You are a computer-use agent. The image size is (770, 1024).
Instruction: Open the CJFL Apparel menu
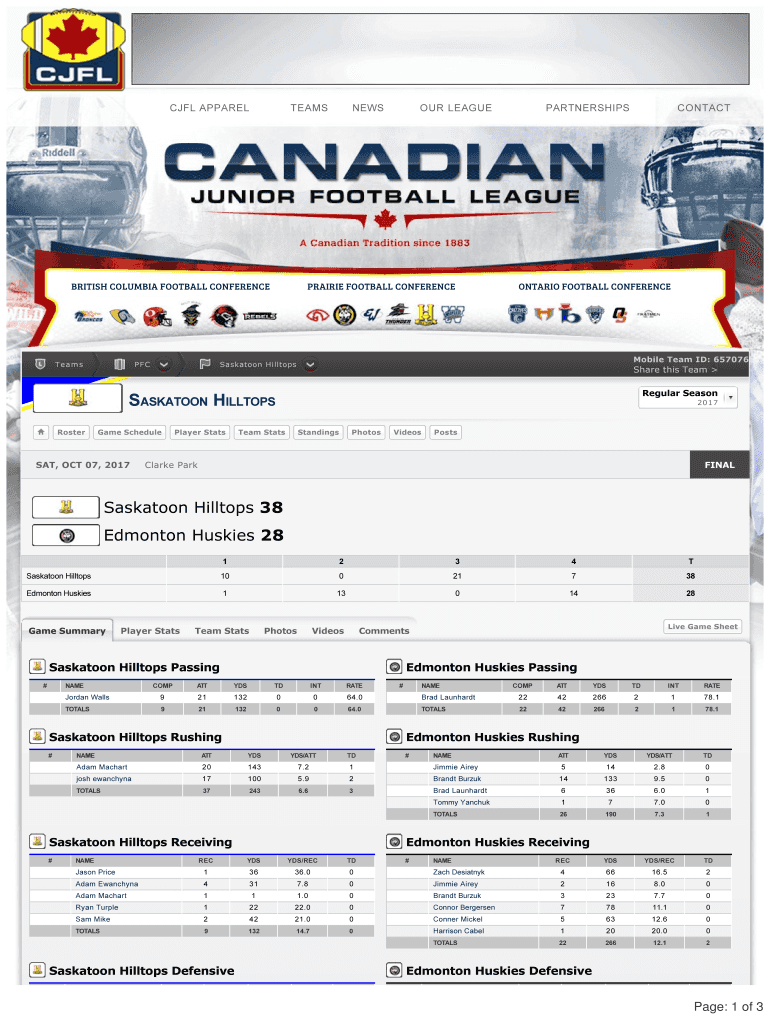click(209, 108)
